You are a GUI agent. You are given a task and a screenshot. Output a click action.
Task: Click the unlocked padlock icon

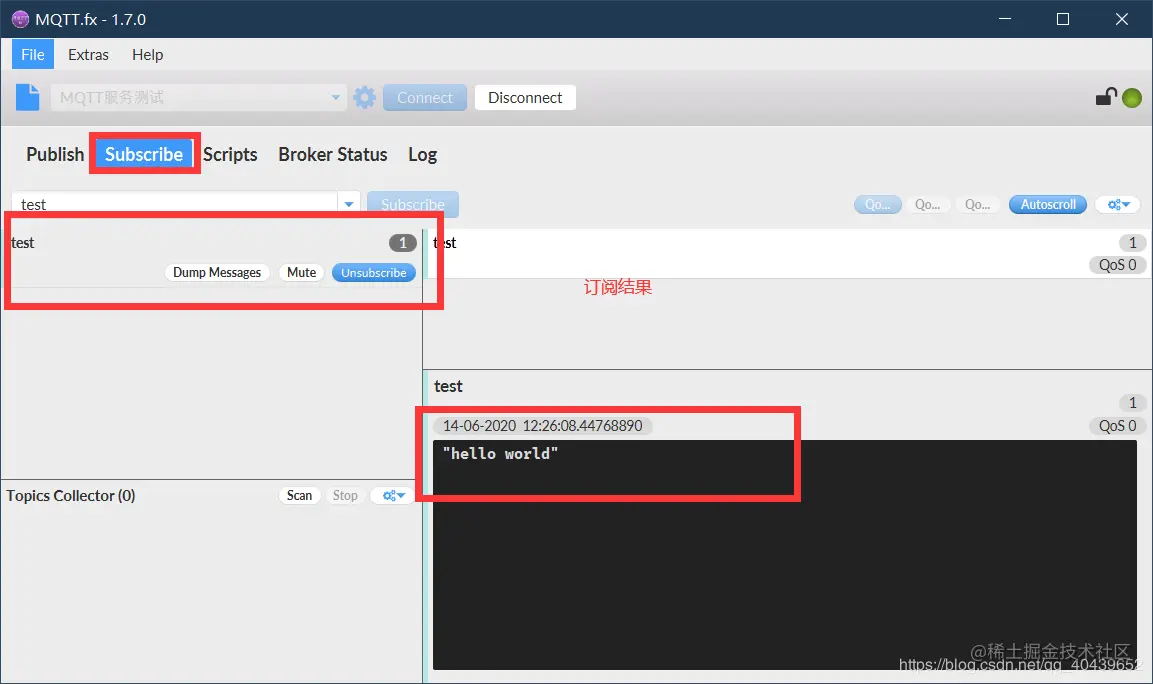click(x=1106, y=96)
